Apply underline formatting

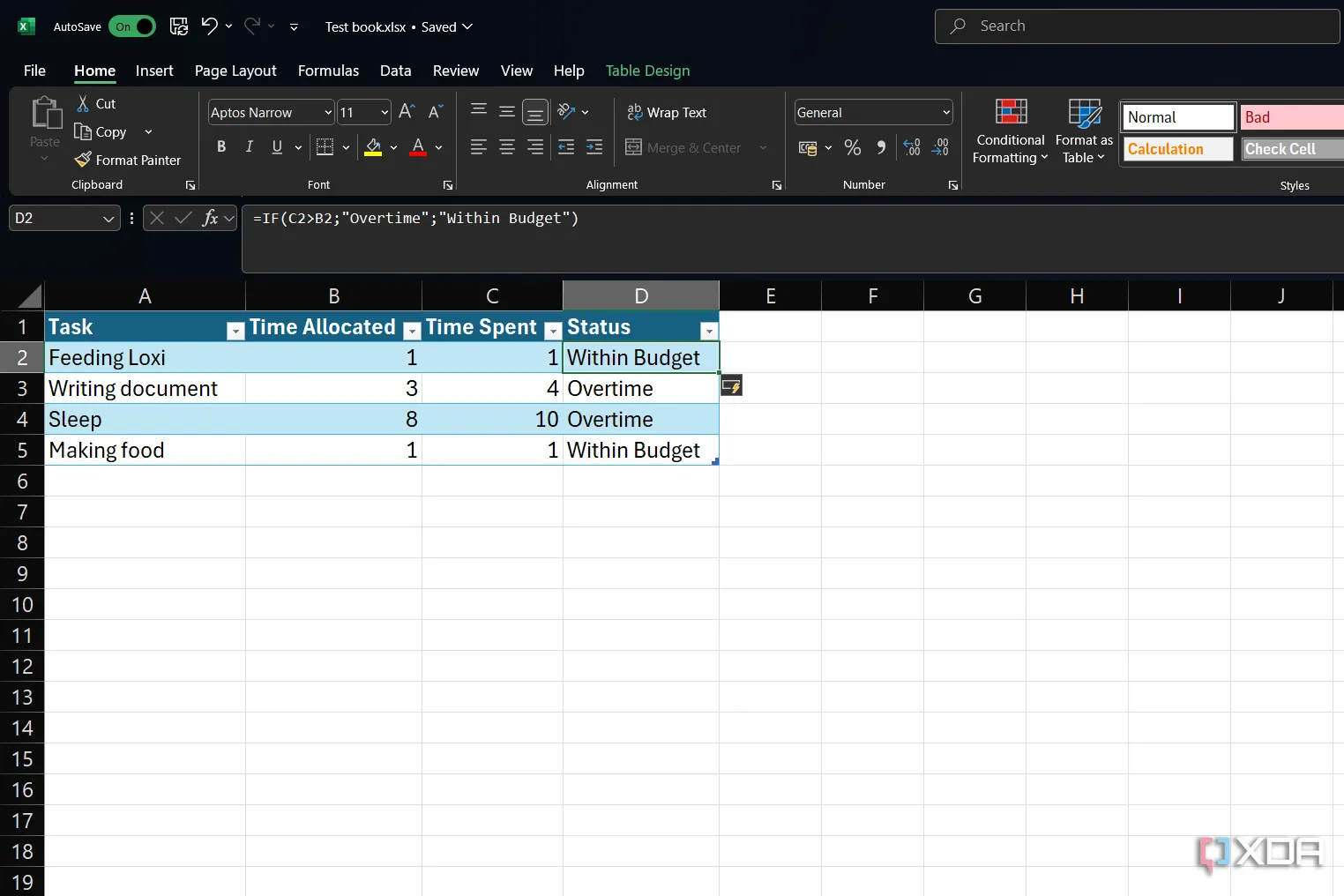pos(277,147)
